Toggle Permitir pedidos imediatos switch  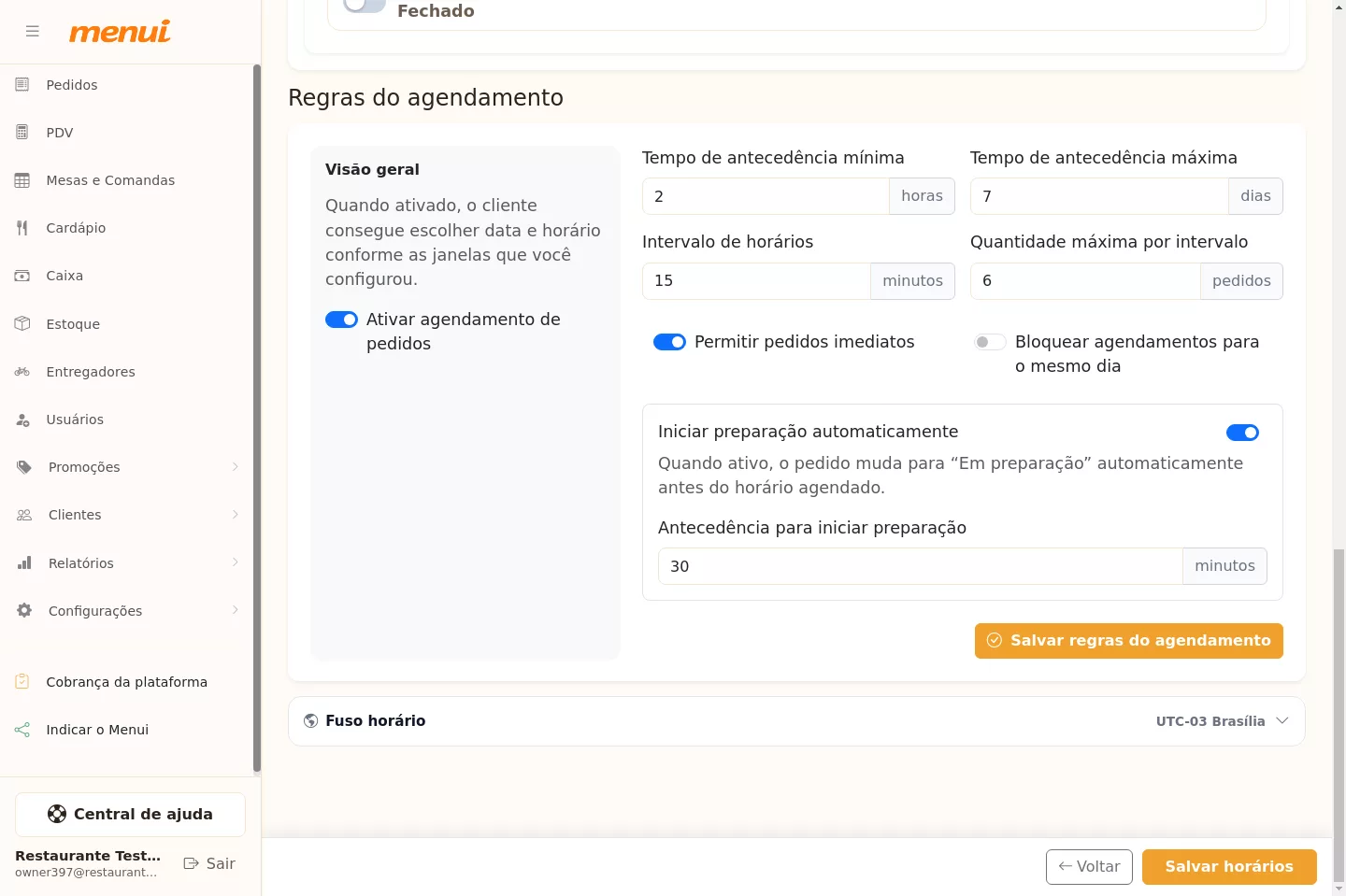(x=669, y=342)
